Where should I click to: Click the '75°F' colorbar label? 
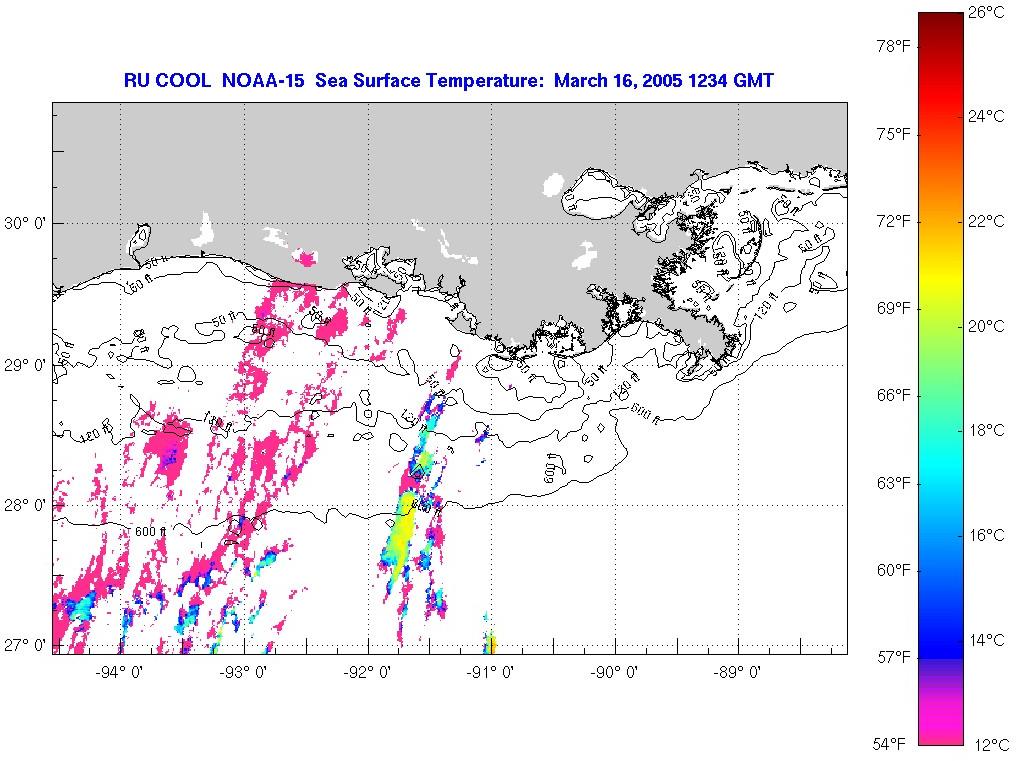point(894,134)
